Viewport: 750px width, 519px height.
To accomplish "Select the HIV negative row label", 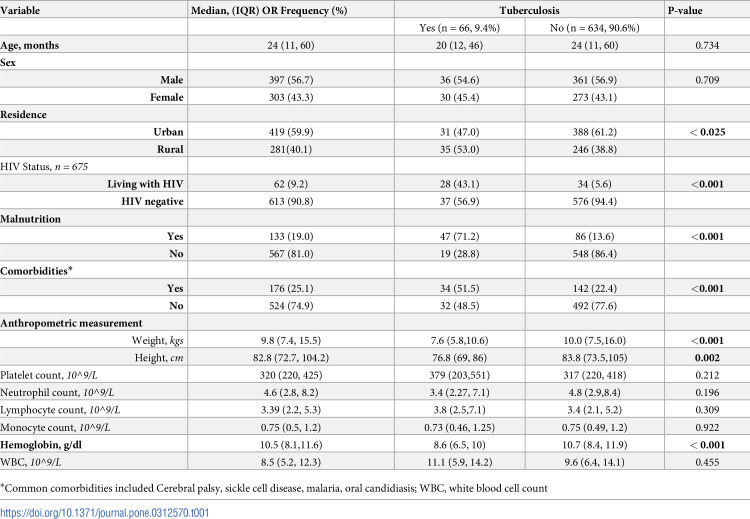I will pos(152,201).
